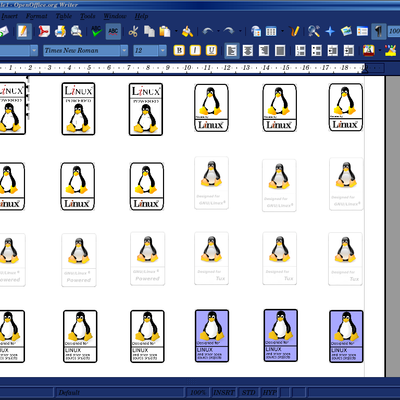Select the top-right Tux Linux badge image
This screenshot has height=400, width=400.
click(346, 107)
